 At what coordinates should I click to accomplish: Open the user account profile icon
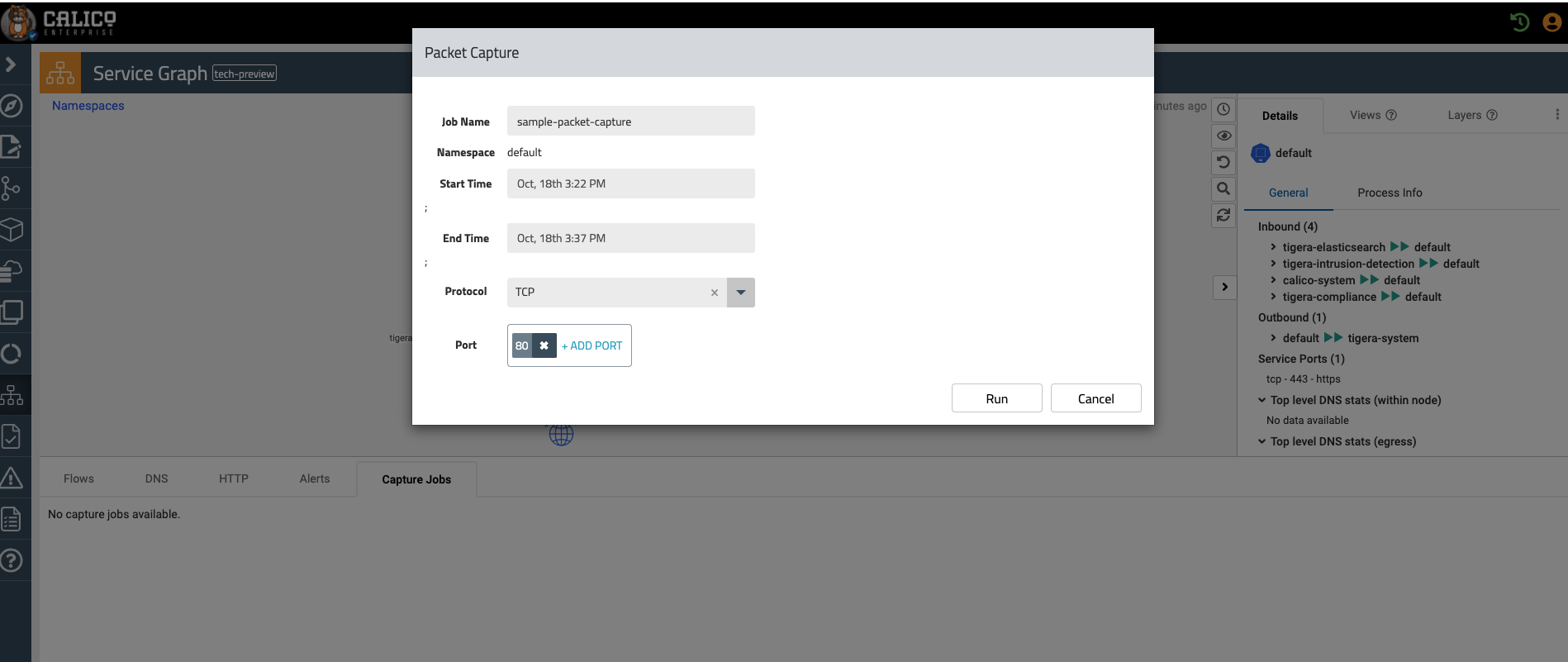(1552, 22)
